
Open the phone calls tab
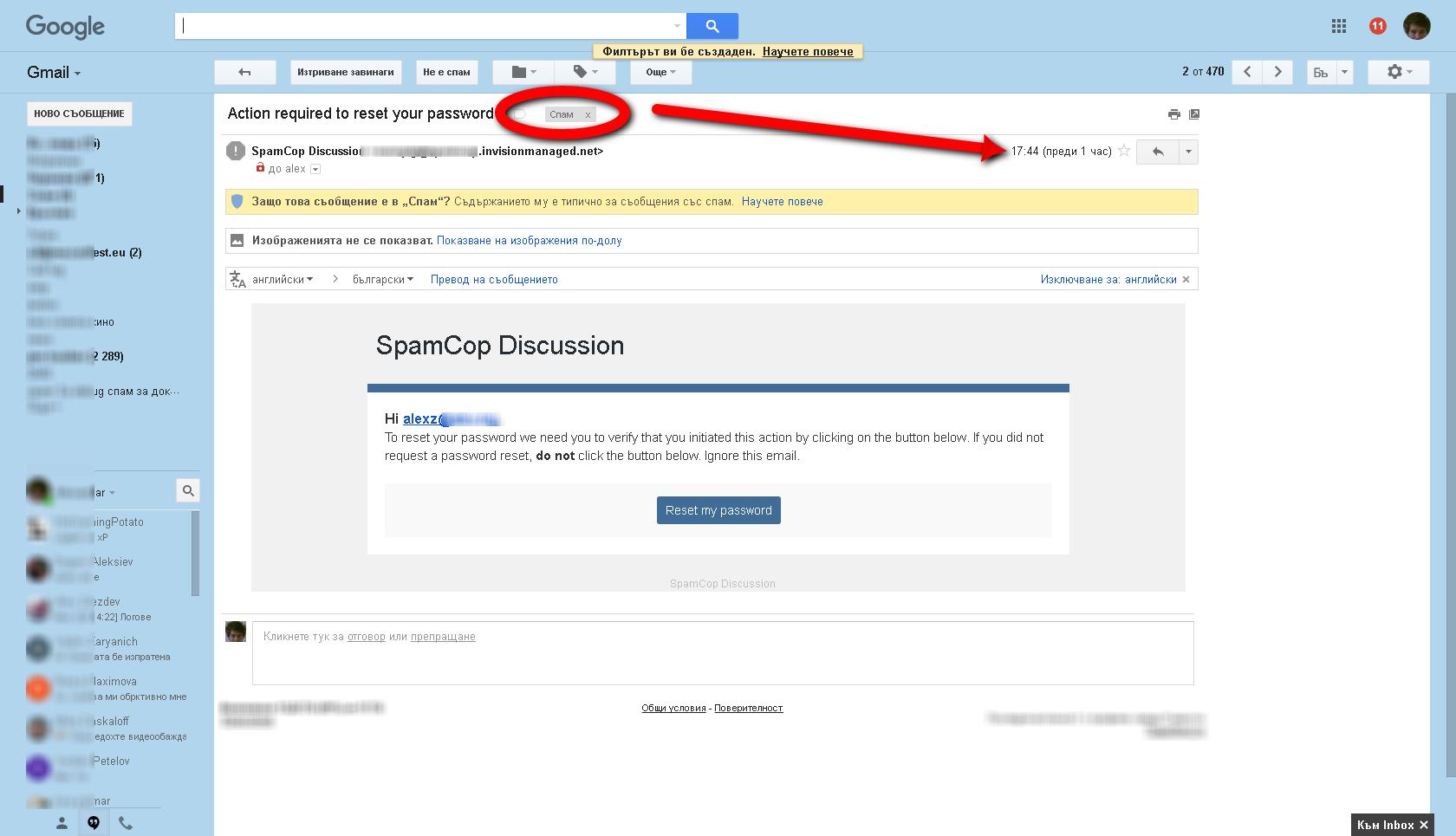click(x=126, y=823)
